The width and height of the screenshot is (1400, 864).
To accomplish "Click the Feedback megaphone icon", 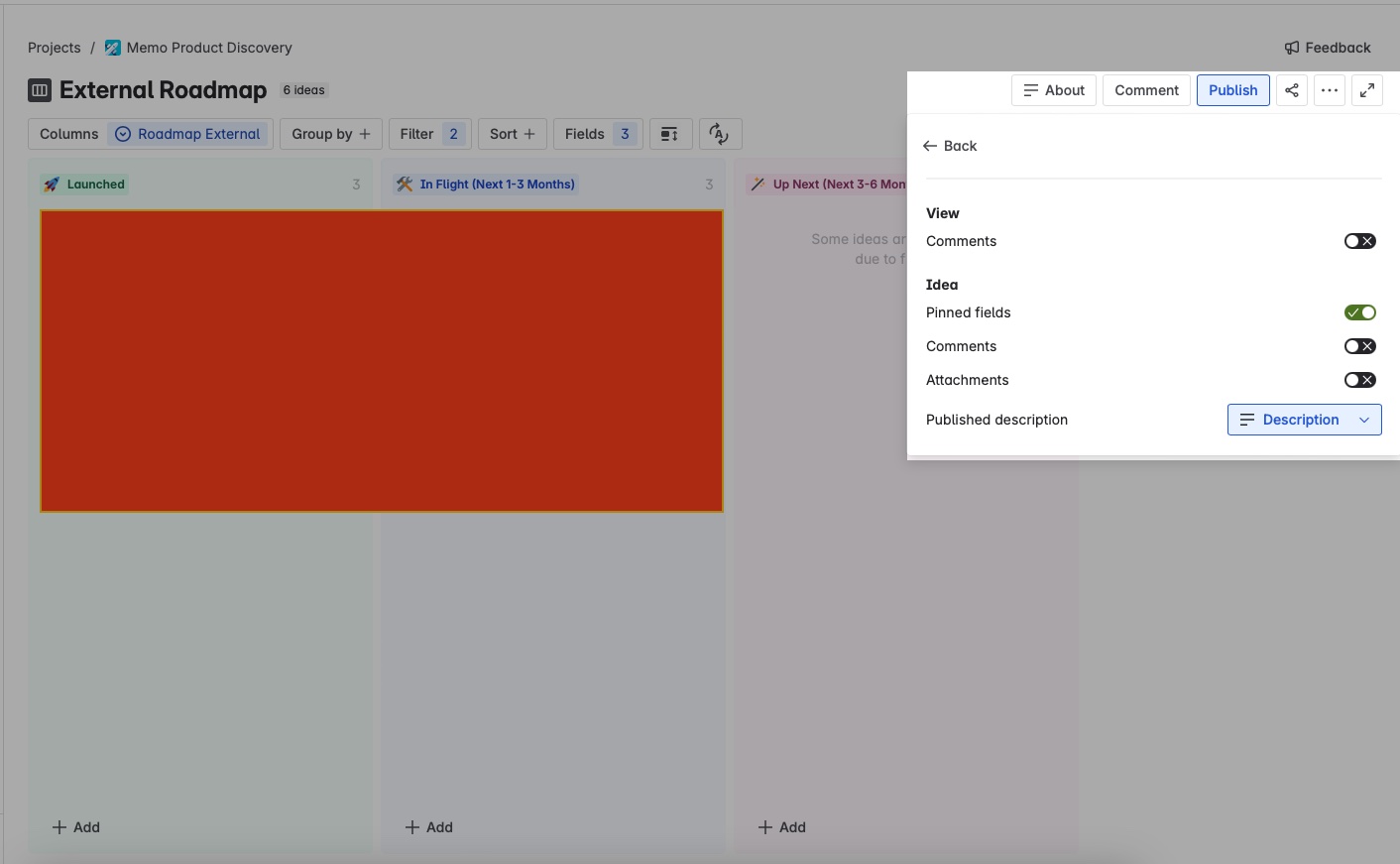I will (x=1292, y=48).
